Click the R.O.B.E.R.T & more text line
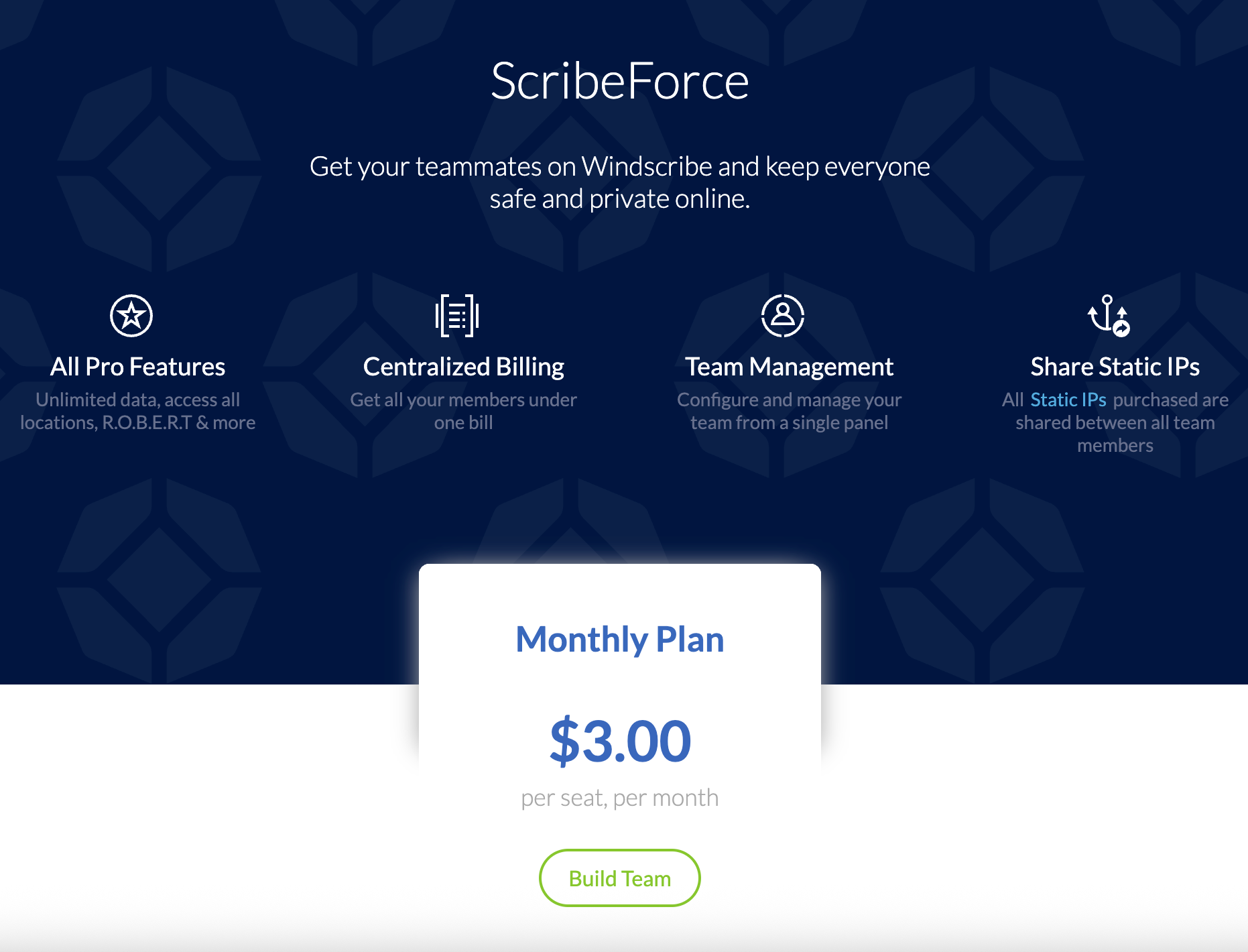Viewport: 1248px width, 952px height. pos(137,422)
